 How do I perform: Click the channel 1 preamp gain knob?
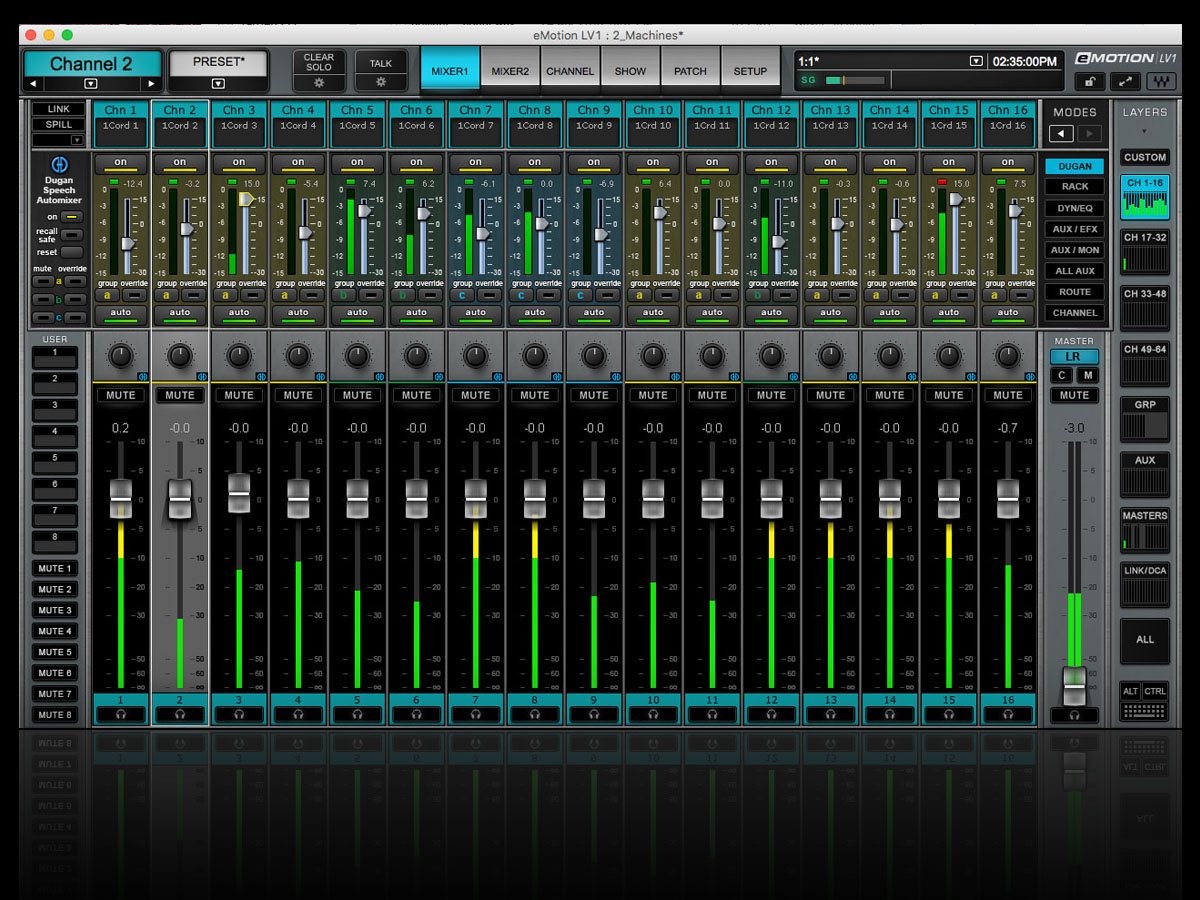point(121,355)
